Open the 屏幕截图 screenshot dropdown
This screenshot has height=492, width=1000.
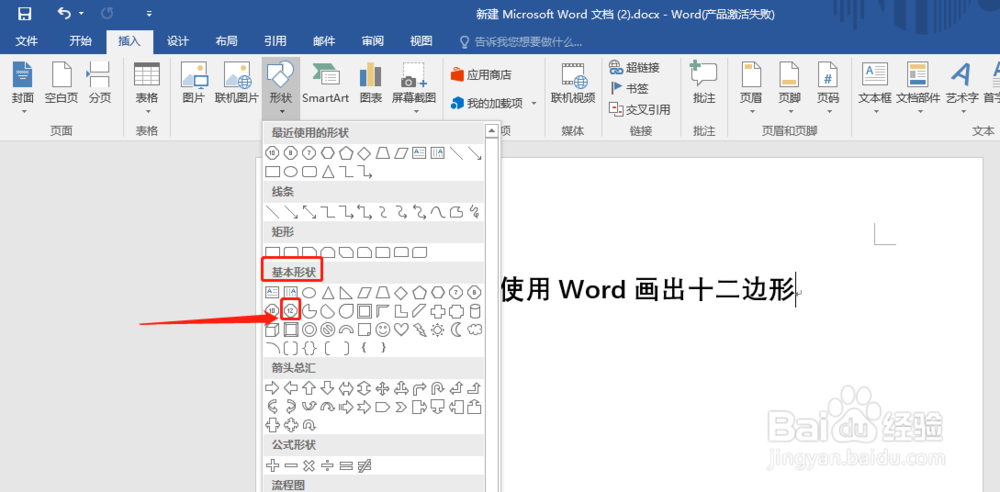[414, 112]
